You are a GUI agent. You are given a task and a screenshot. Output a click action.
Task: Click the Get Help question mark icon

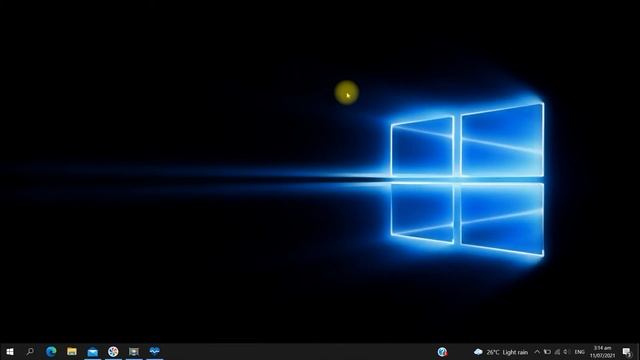click(x=442, y=352)
